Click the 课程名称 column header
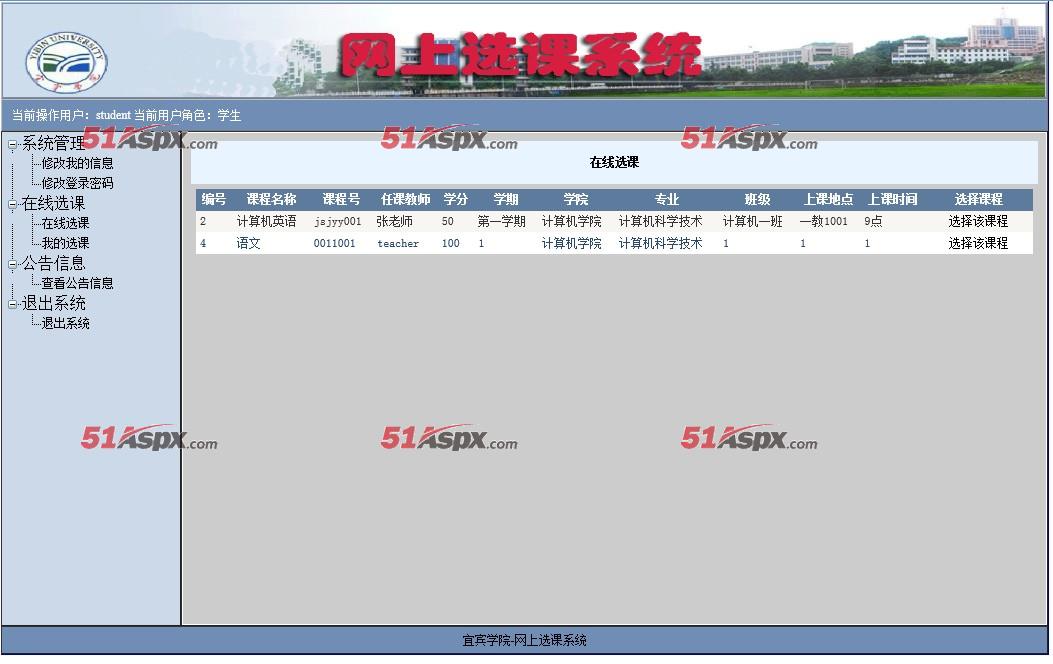The height and width of the screenshot is (664, 1053). tap(271, 199)
